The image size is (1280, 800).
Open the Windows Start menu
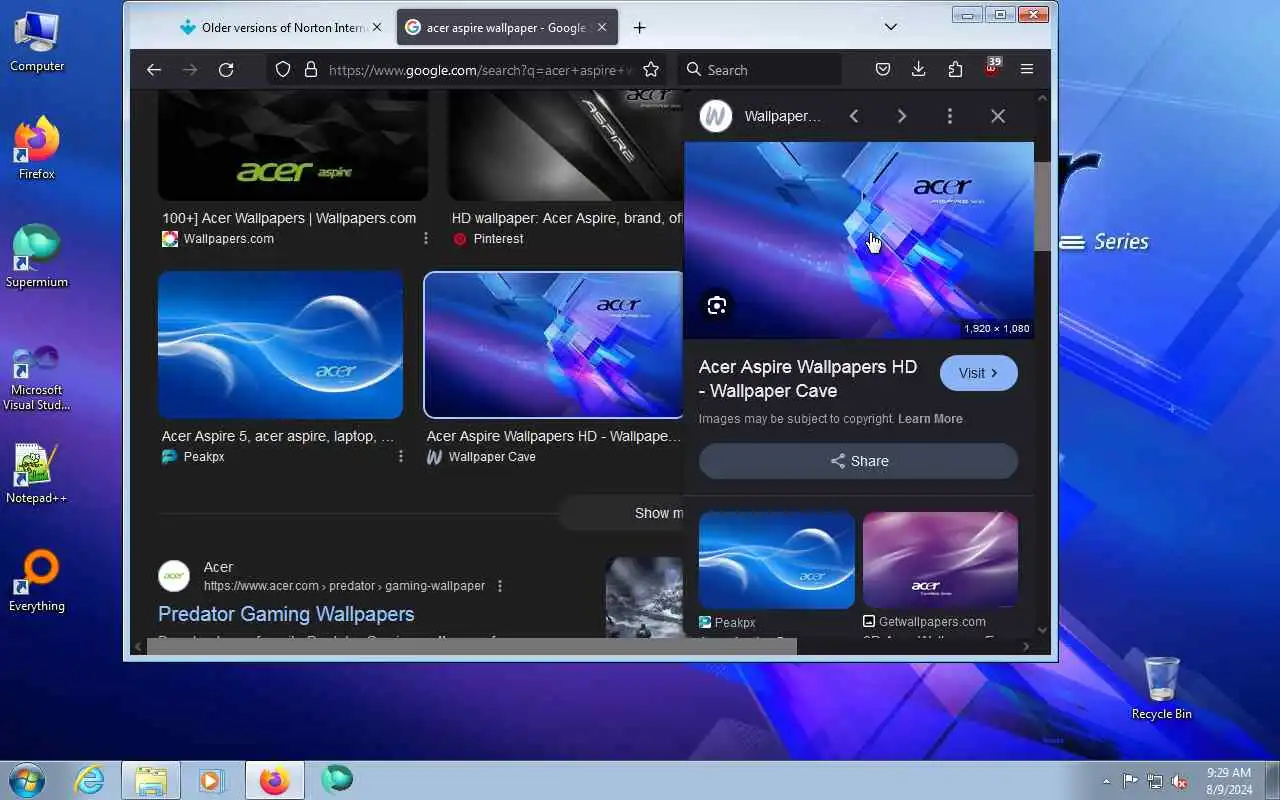tap(27, 780)
